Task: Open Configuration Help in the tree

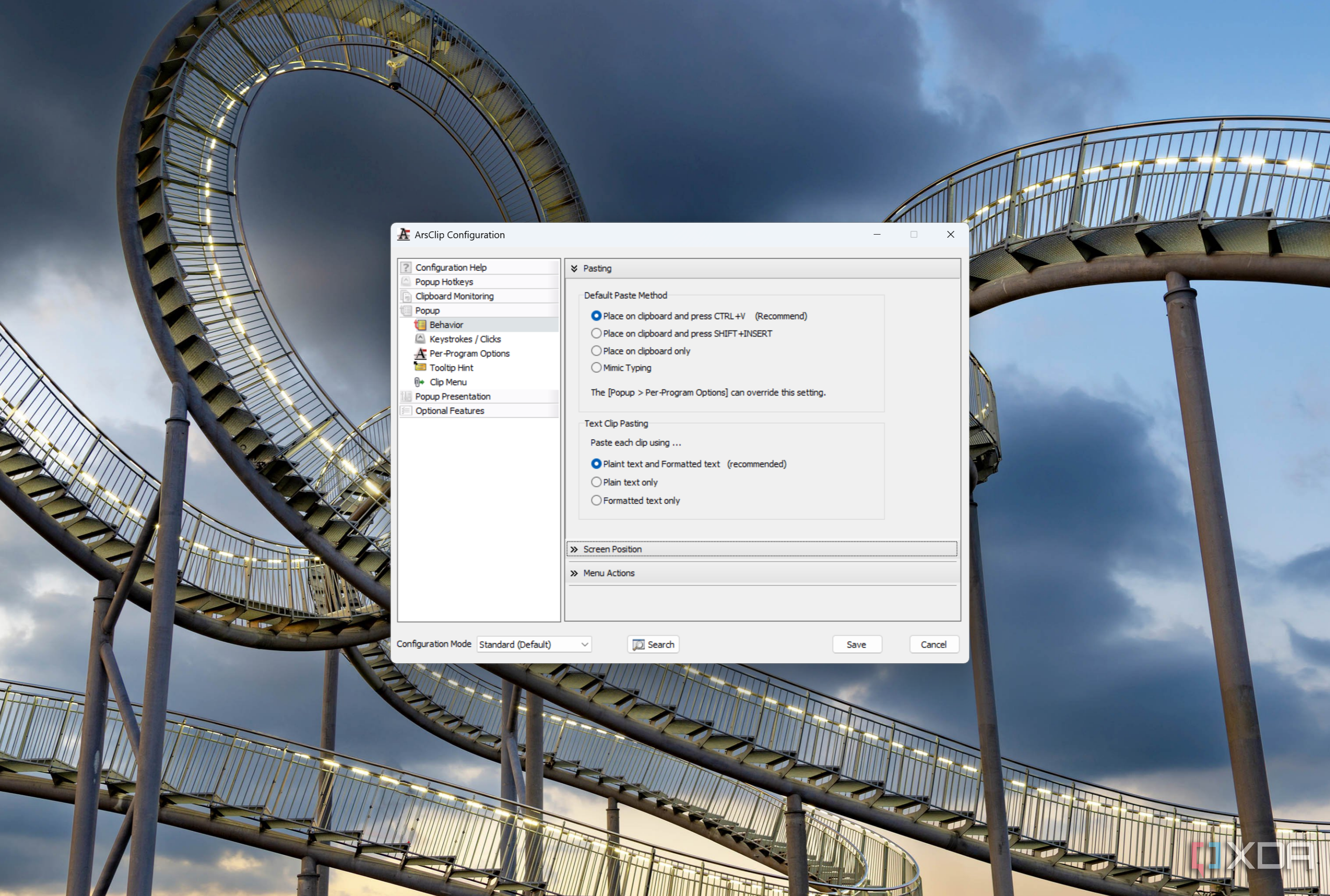Action: coord(451,267)
